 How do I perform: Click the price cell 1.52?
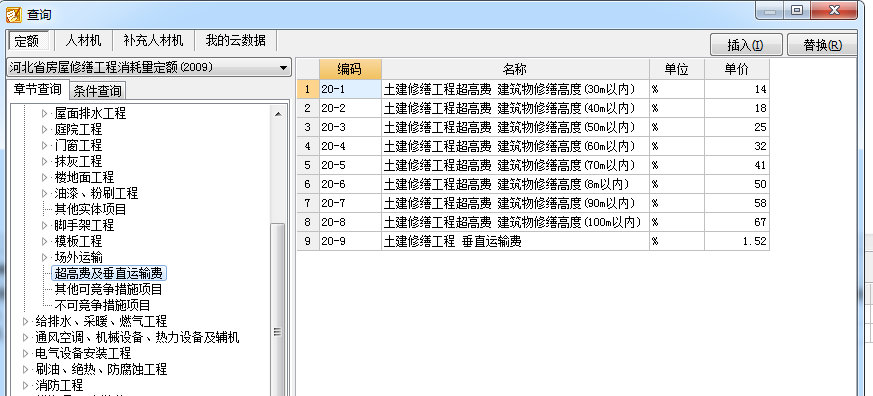737,241
